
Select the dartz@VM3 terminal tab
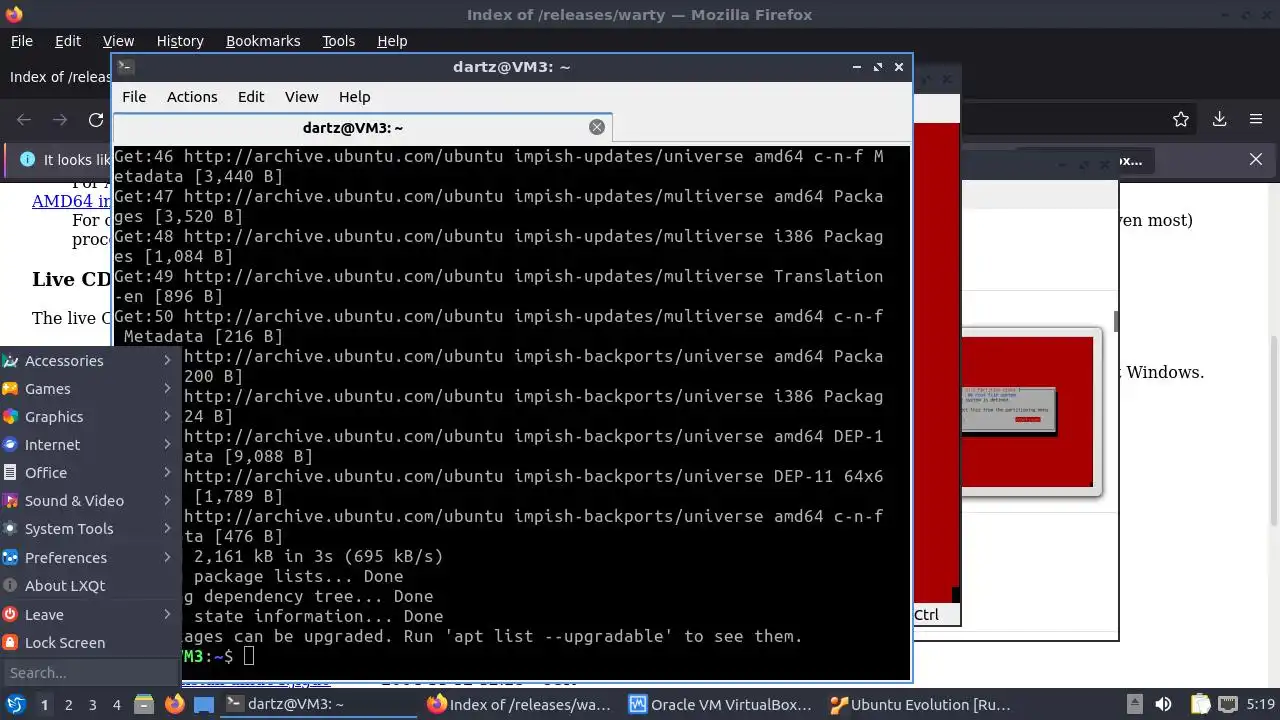tap(362, 127)
